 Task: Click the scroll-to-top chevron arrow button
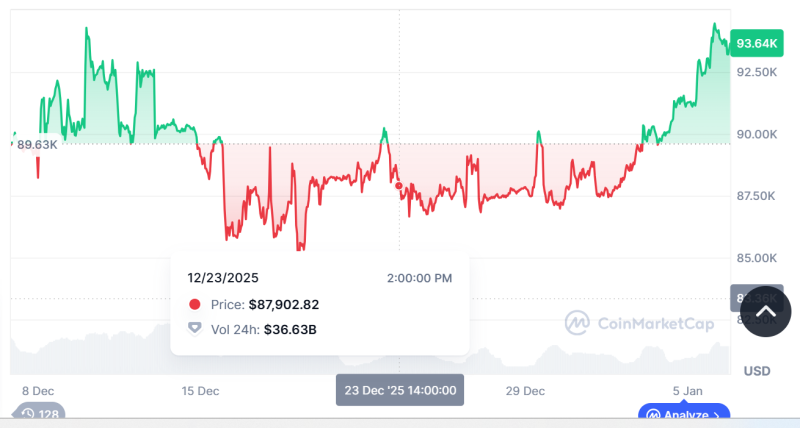coord(765,311)
